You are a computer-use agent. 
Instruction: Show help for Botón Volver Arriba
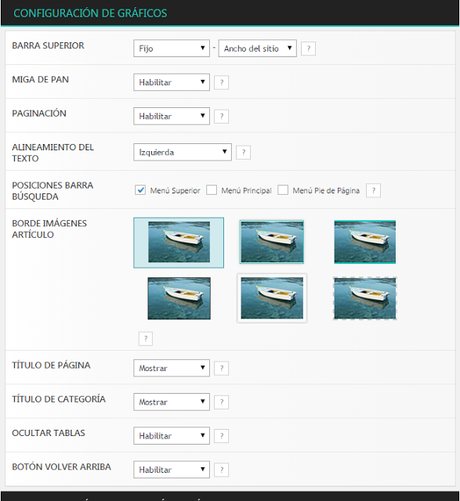point(221,470)
